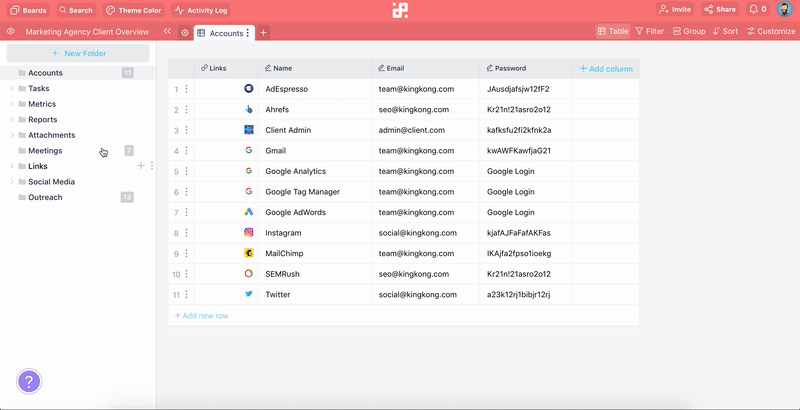Collapse the sidebar with double chevron
The width and height of the screenshot is (800, 410).
coord(167,32)
